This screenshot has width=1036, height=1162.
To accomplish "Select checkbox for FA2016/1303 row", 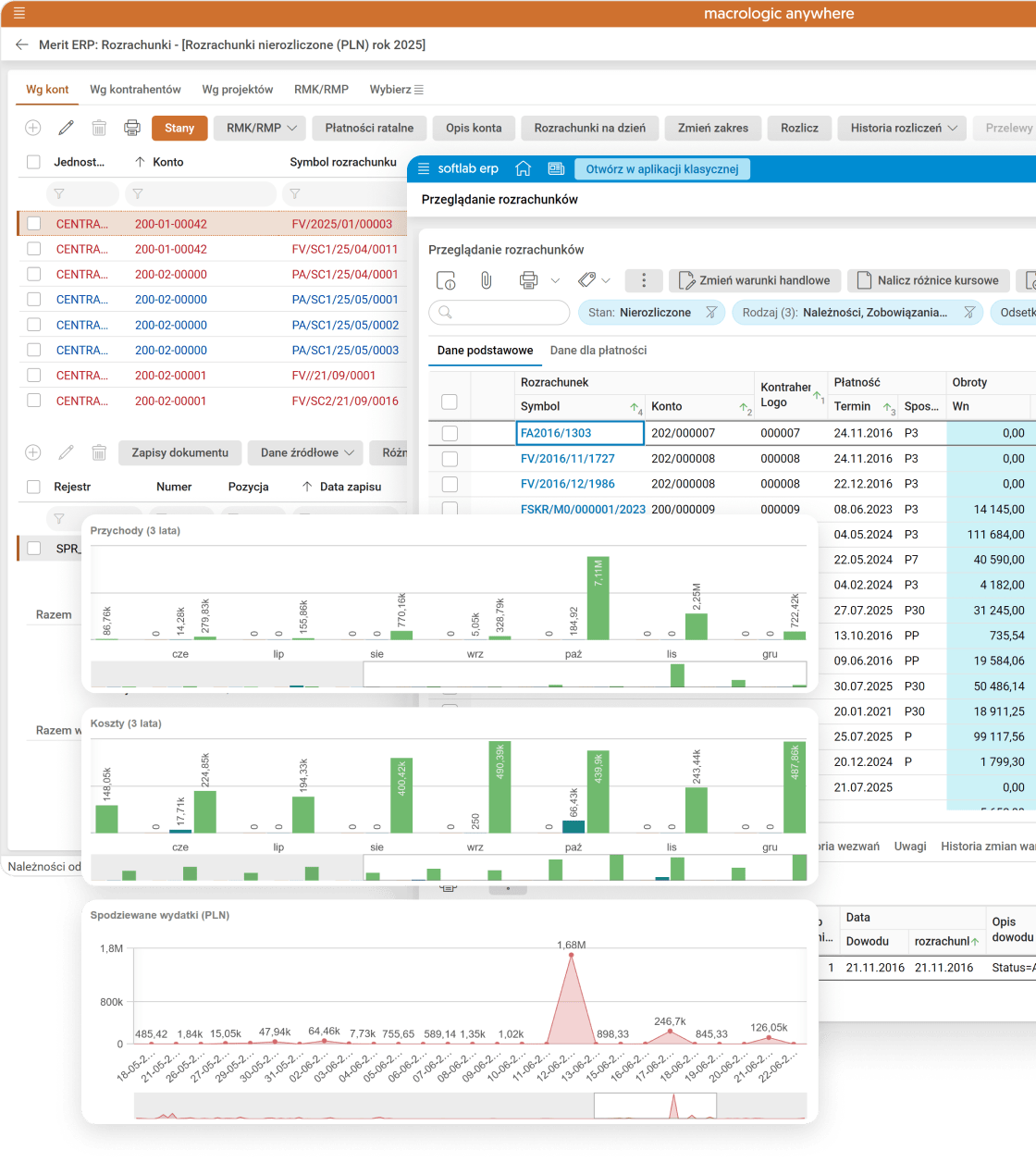I will pyautogui.click(x=450, y=433).
